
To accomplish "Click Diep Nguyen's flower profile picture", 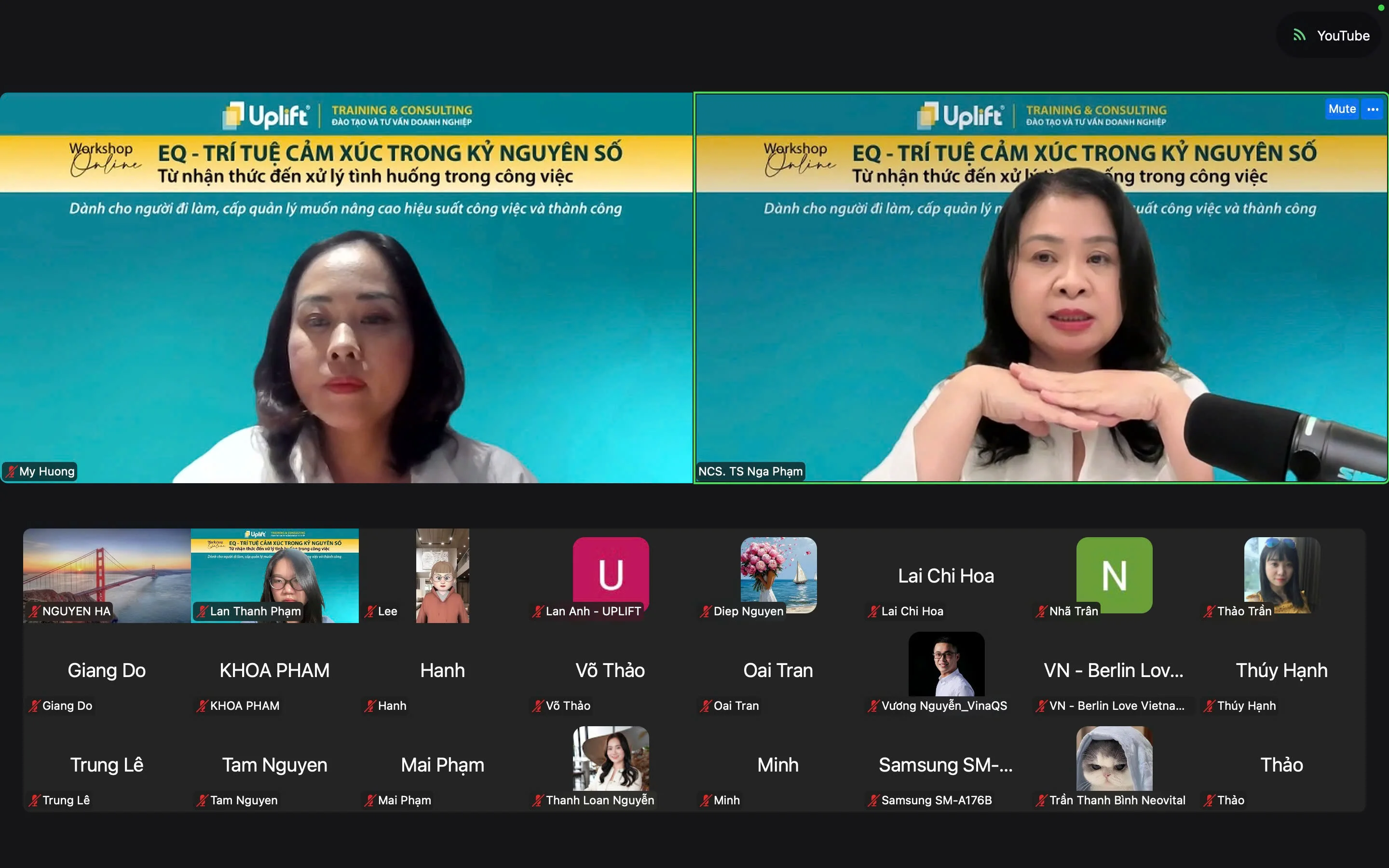I will point(778,571).
